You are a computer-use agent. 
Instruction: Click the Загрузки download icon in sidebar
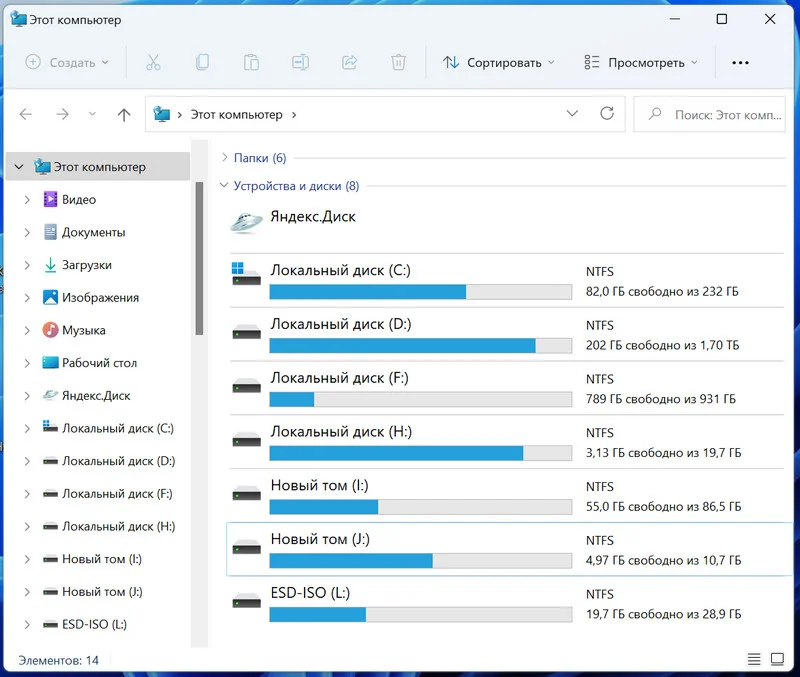[x=50, y=265]
